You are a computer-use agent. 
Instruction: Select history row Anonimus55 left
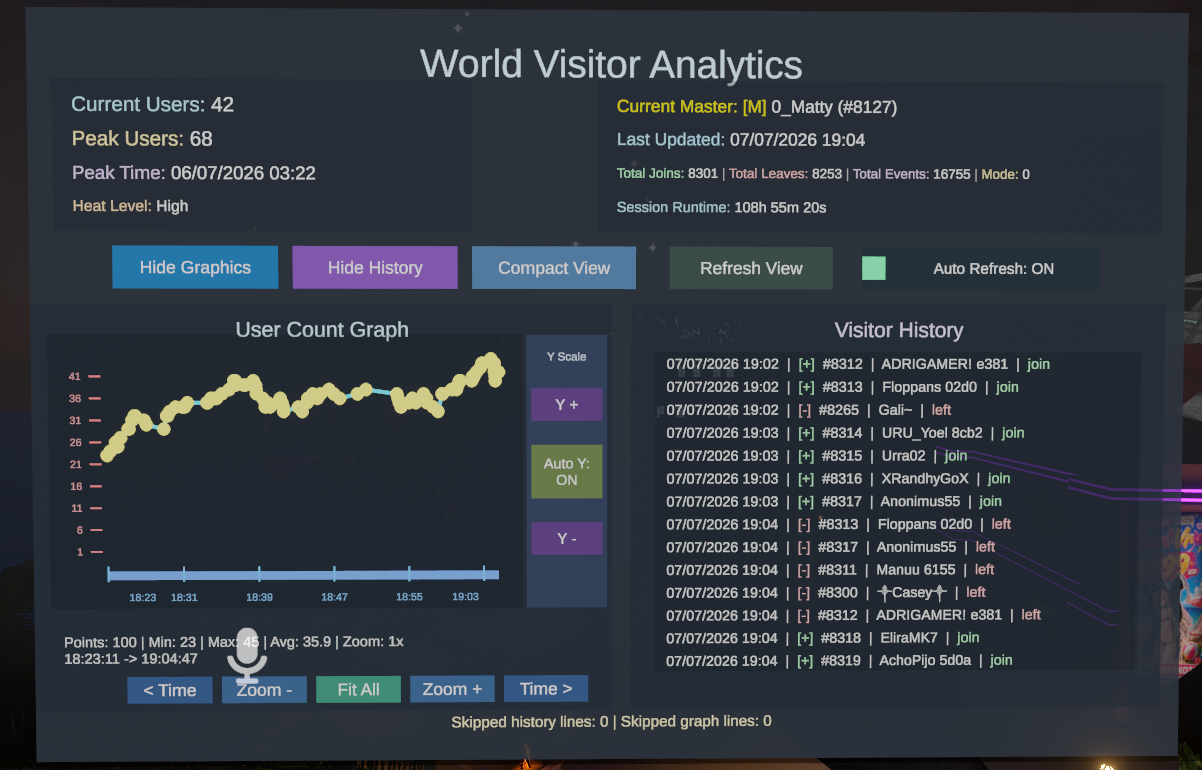point(831,547)
